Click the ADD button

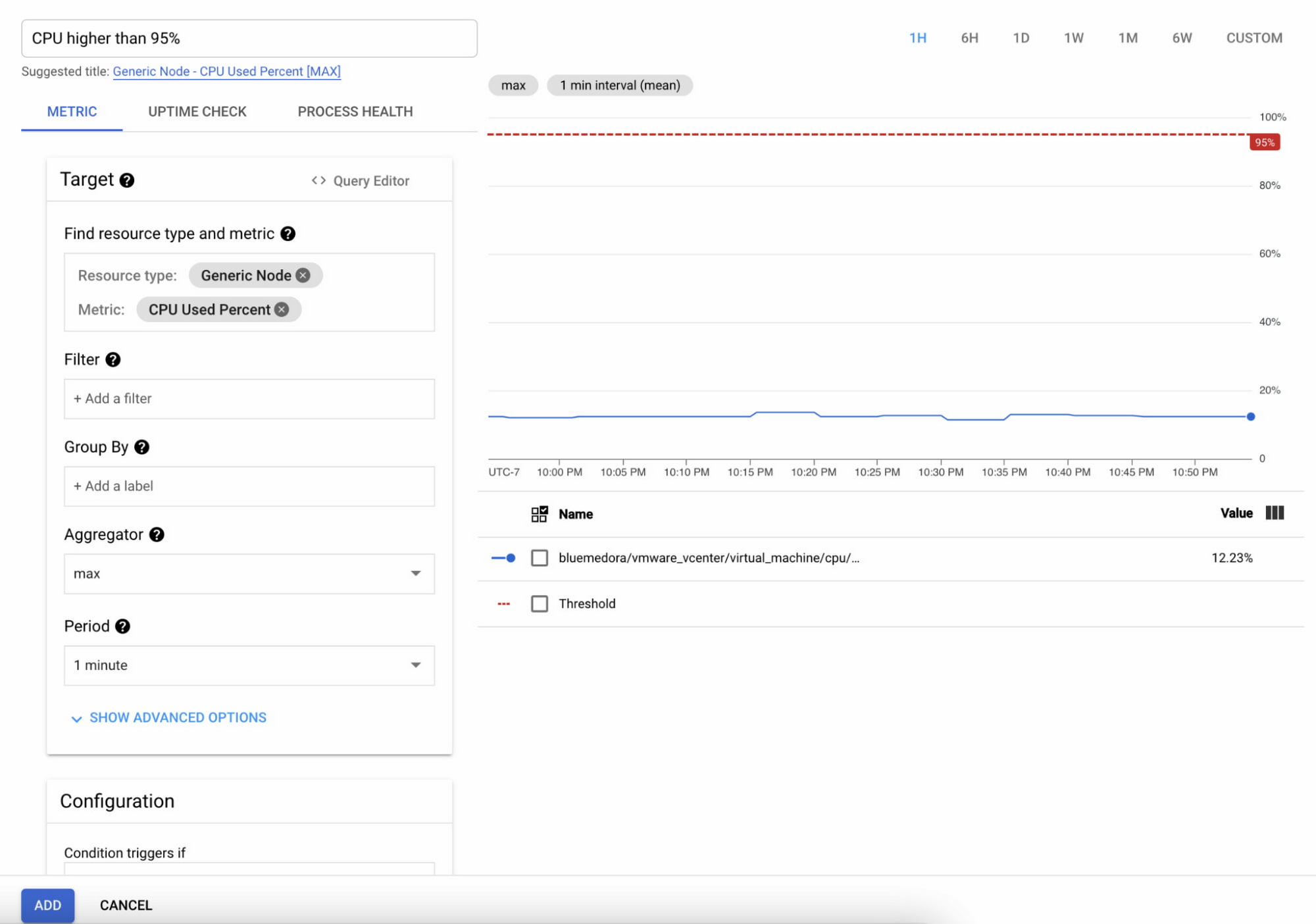(47, 906)
